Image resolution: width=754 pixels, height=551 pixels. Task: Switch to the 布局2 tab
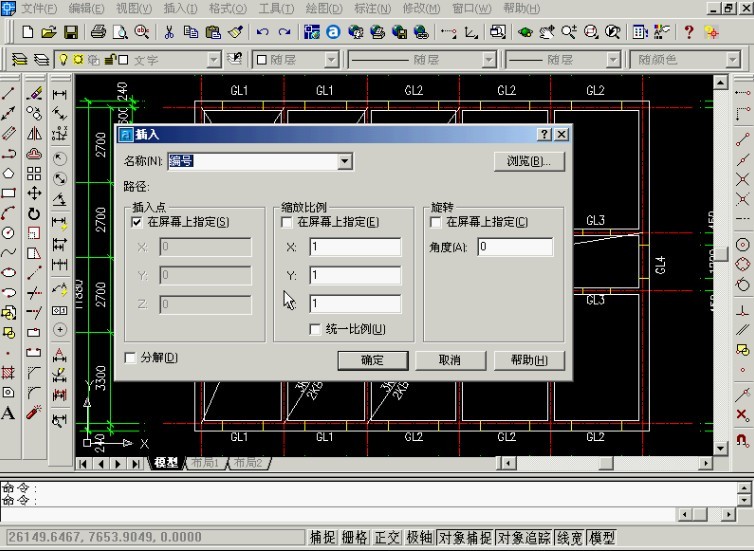point(248,463)
